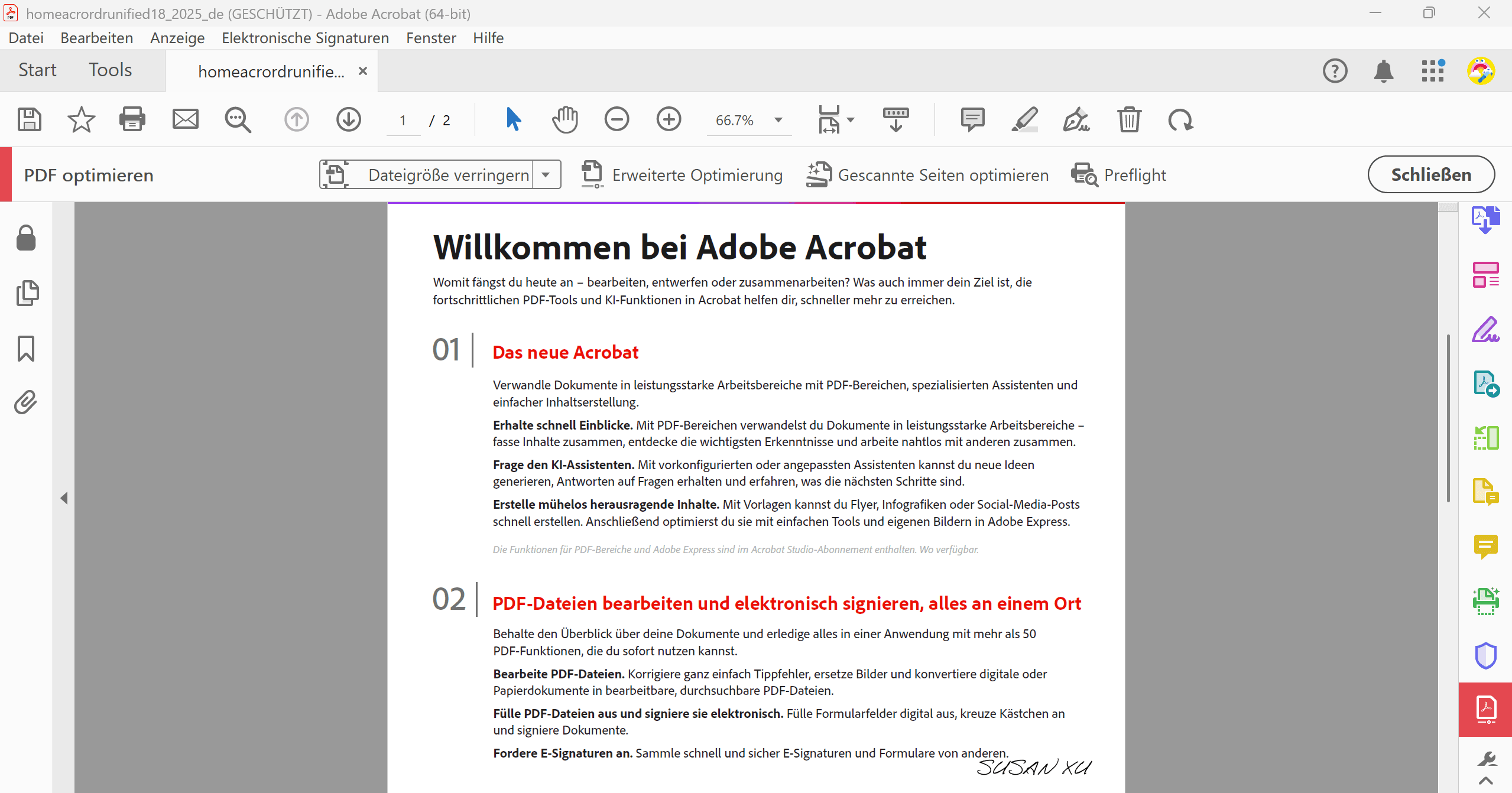Click Gescannte Seiten optimieren
This screenshot has height=793, width=1512.
click(x=927, y=175)
